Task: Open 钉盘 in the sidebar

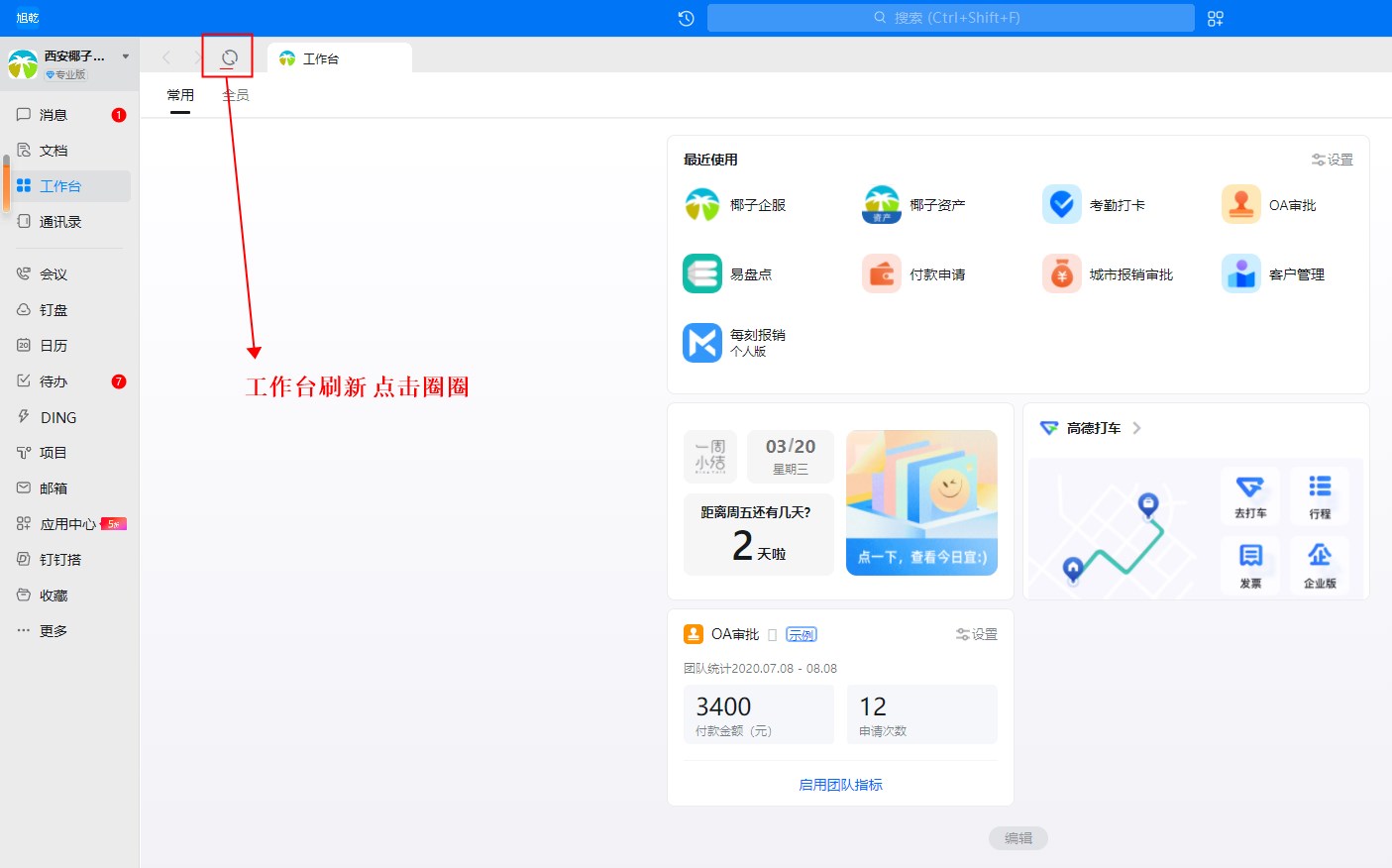Action: tap(69, 310)
